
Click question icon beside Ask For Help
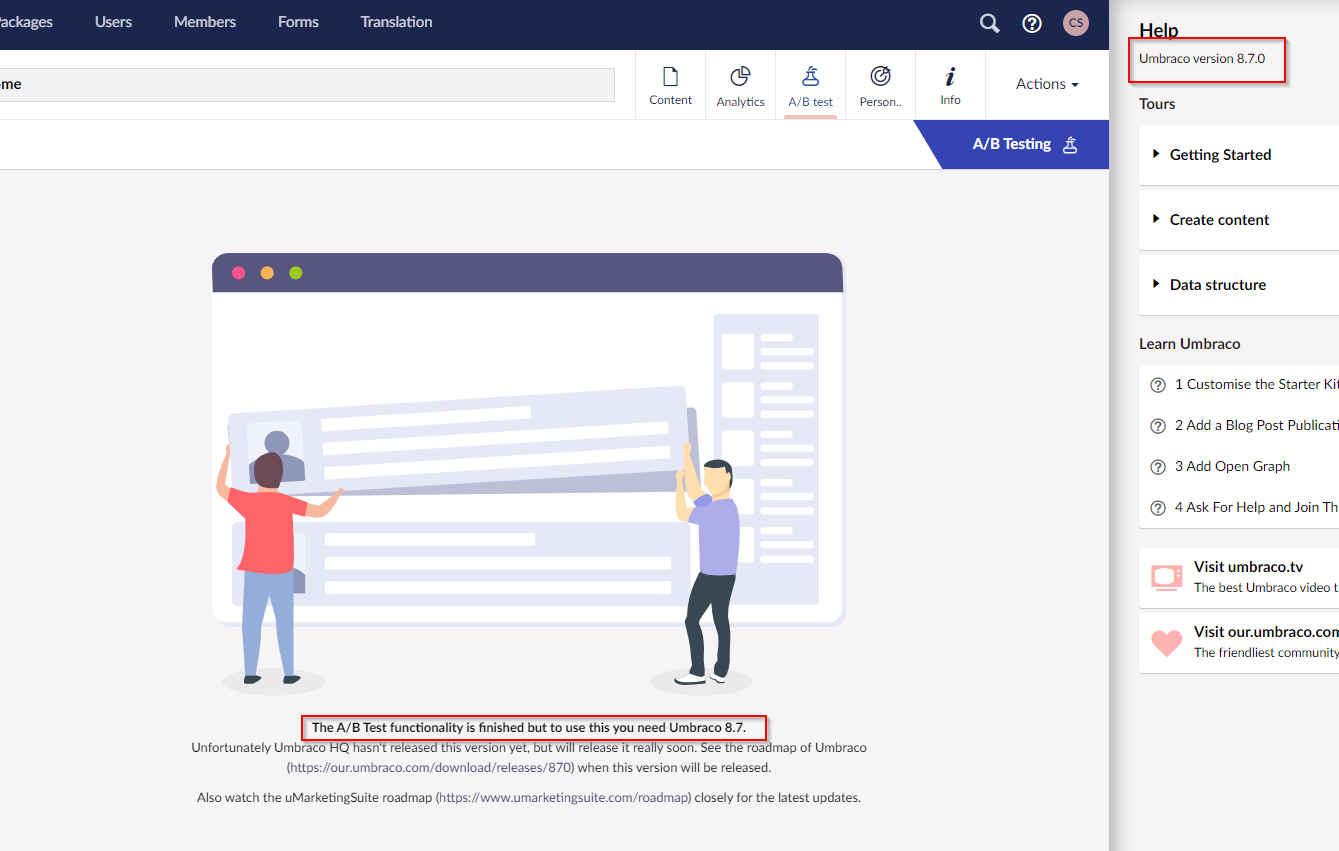(x=1158, y=508)
